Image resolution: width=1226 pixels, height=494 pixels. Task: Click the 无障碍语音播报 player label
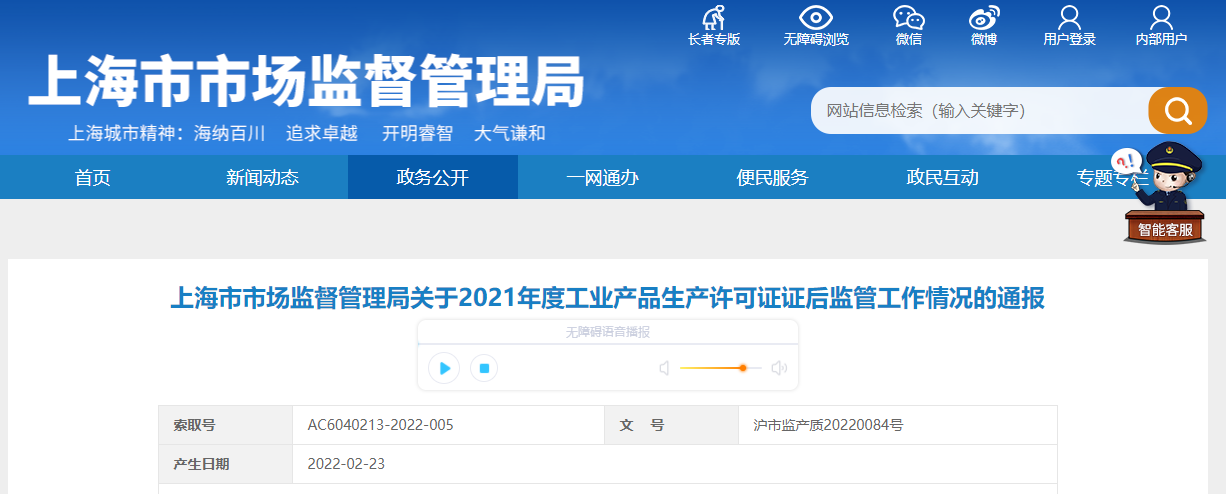point(608,332)
